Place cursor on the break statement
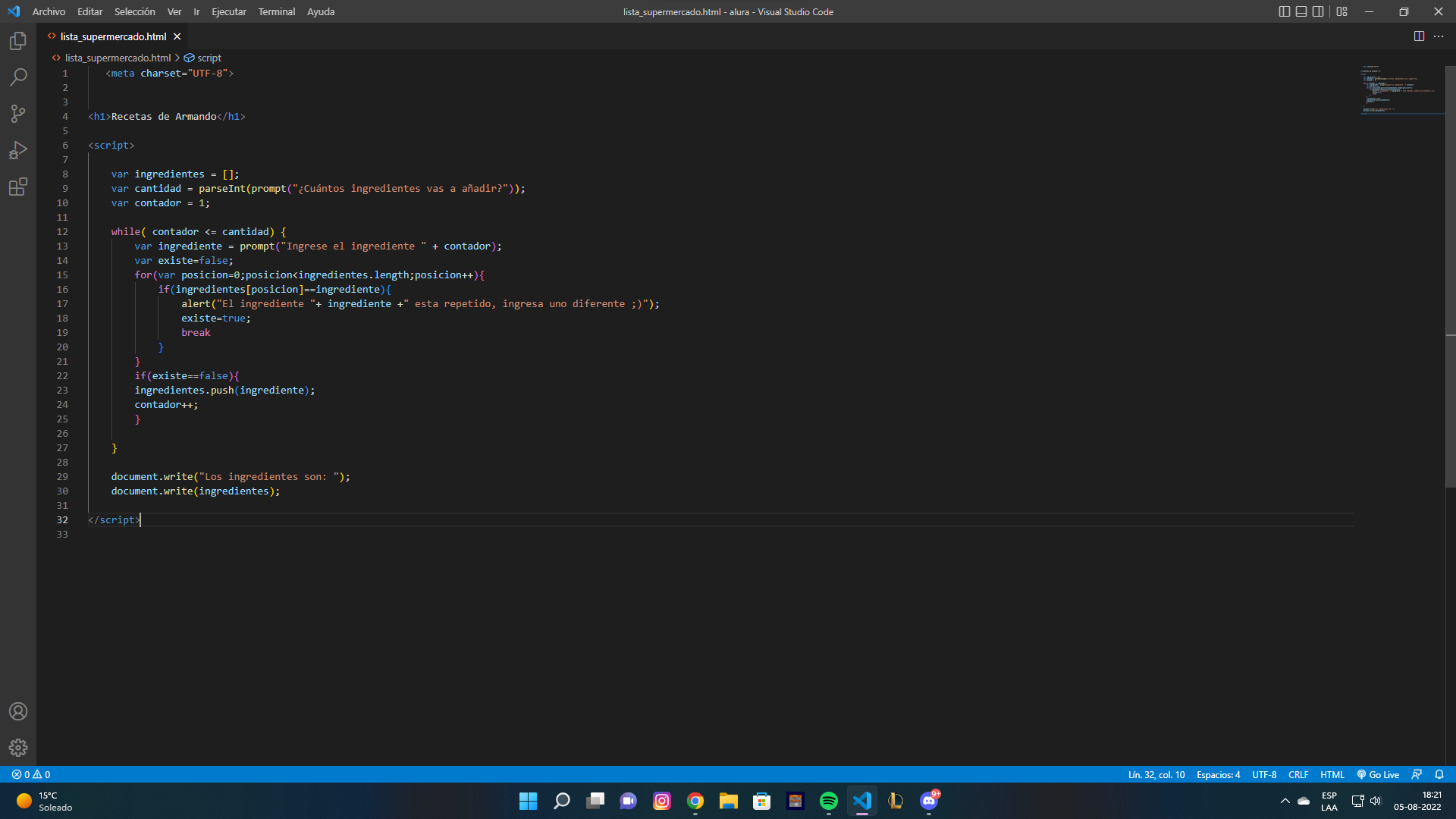The width and height of the screenshot is (1456, 819). tap(196, 332)
